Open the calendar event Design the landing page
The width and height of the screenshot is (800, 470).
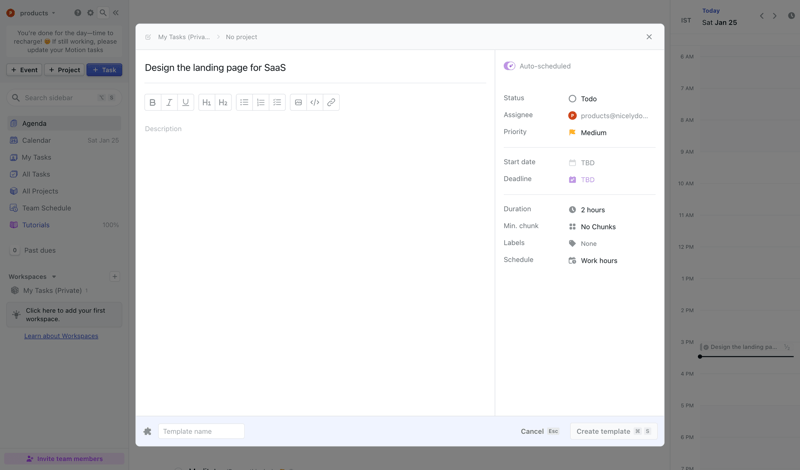pos(747,347)
